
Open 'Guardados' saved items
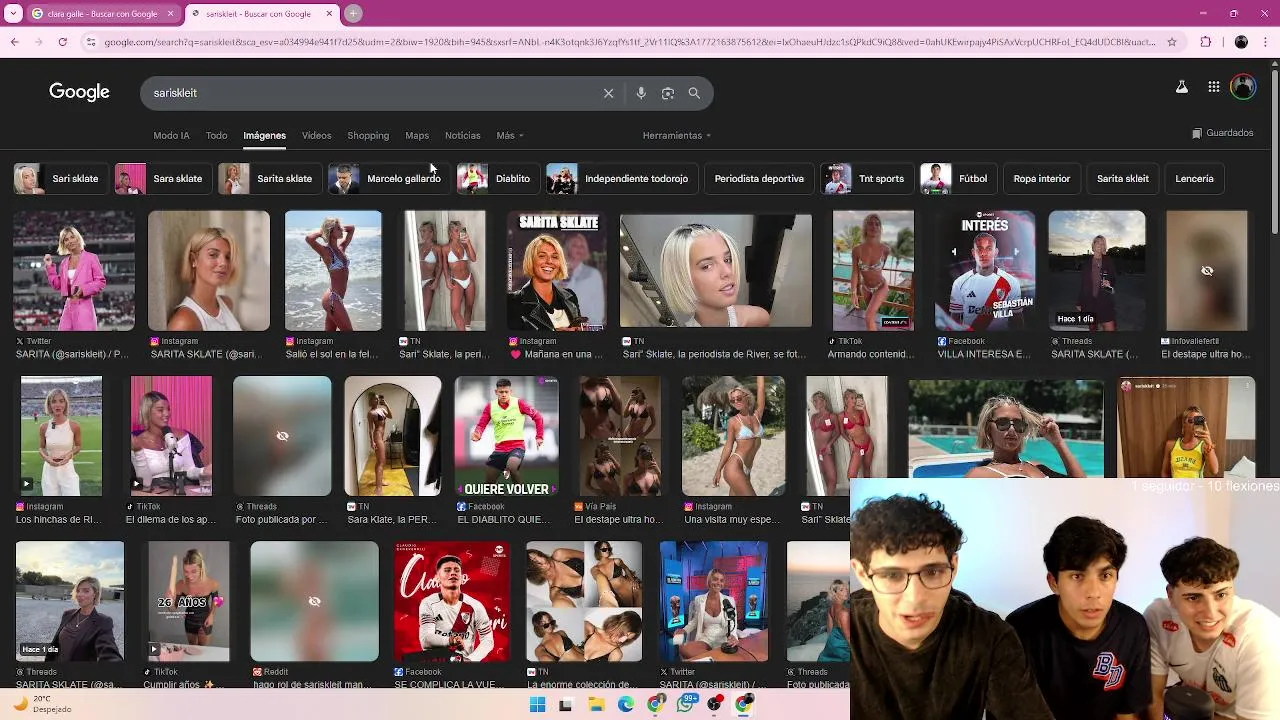1222,133
